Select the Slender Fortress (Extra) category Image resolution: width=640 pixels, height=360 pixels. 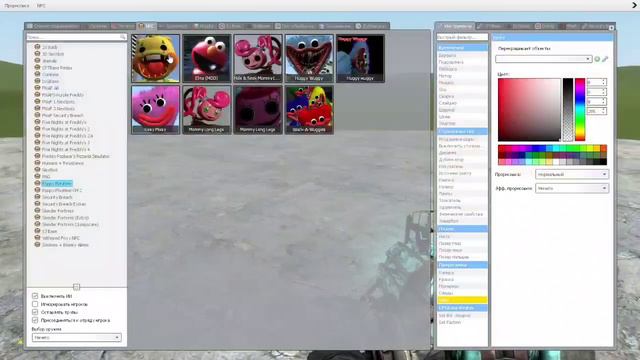click(x=65, y=218)
